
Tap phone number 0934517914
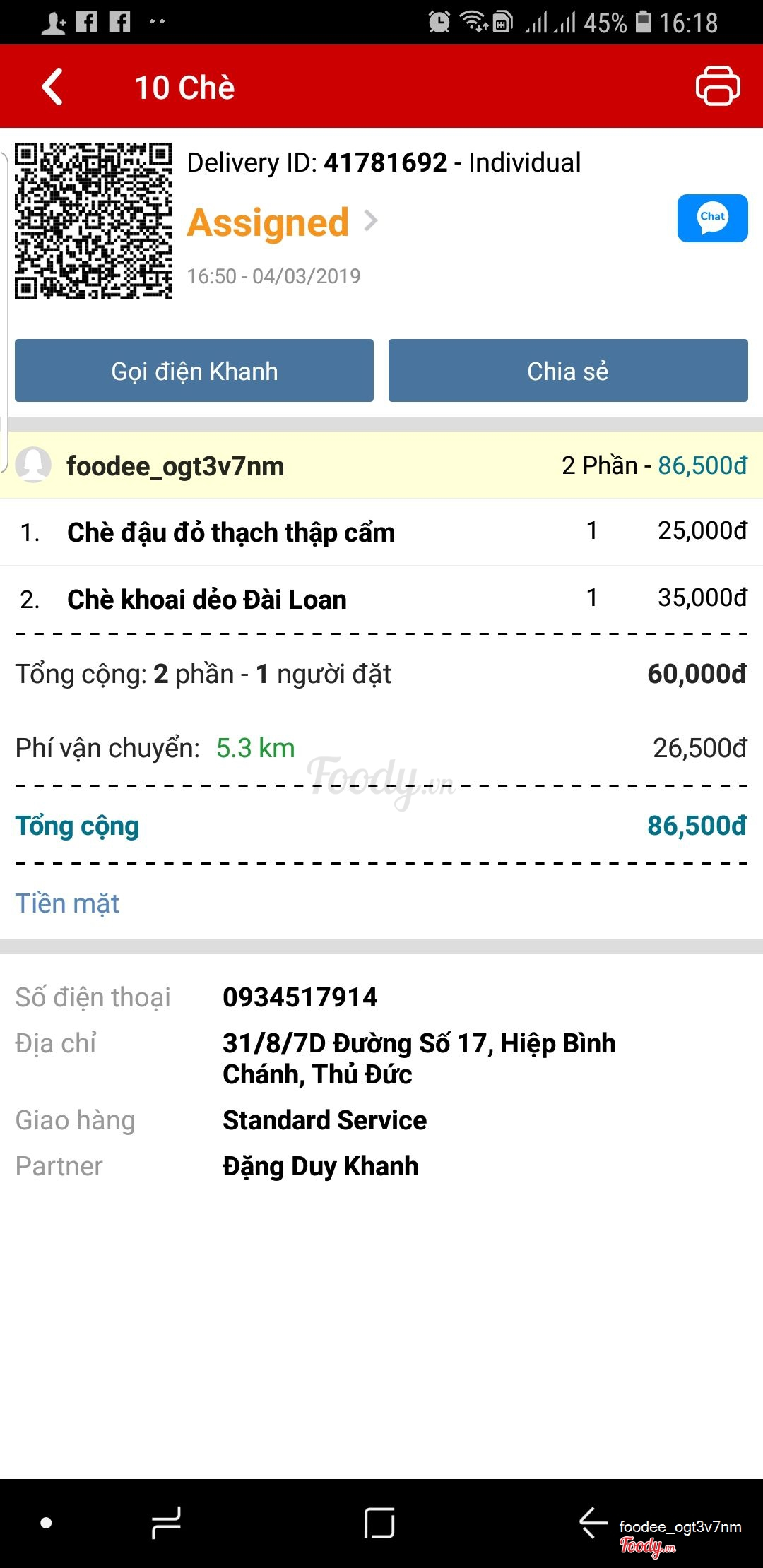300,997
